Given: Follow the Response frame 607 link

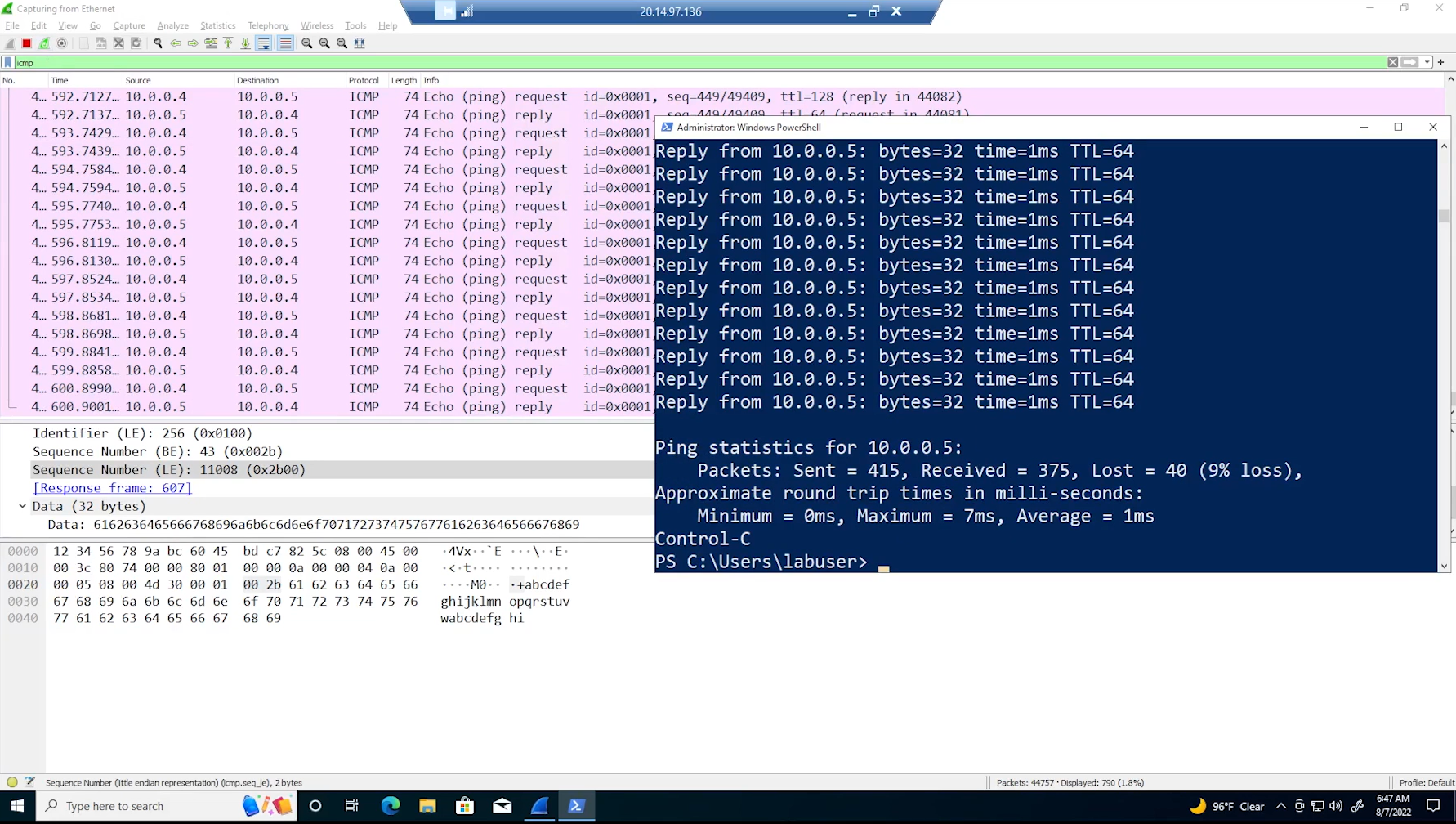Looking at the screenshot, I should tap(112, 487).
